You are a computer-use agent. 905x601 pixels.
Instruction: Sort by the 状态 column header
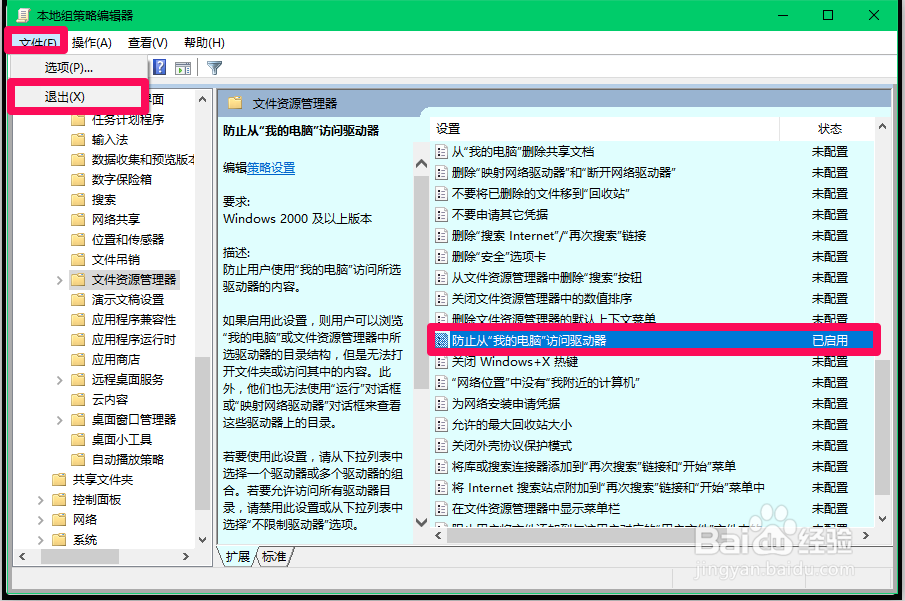(830, 129)
